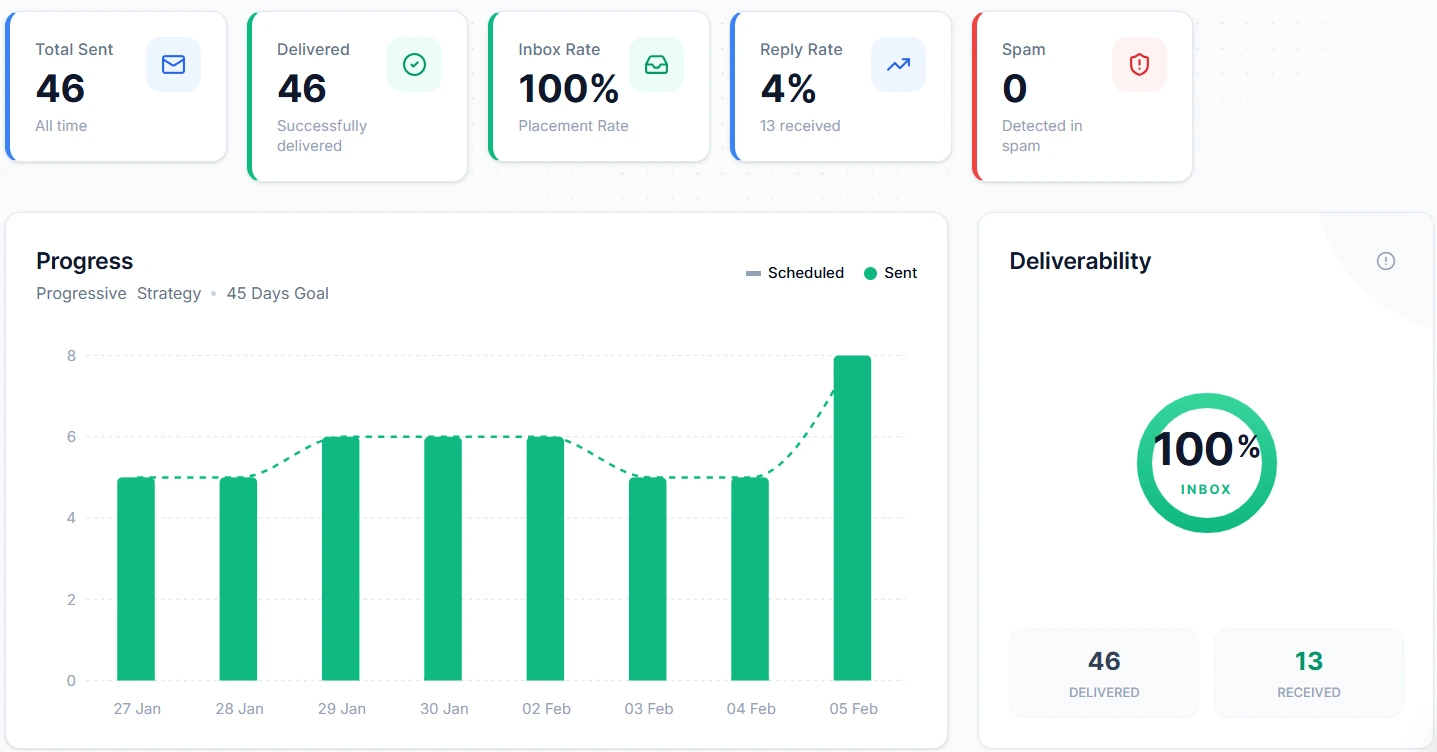
Task: Click the 05 Feb bar in chart
Action: click(x=852, y=518)
